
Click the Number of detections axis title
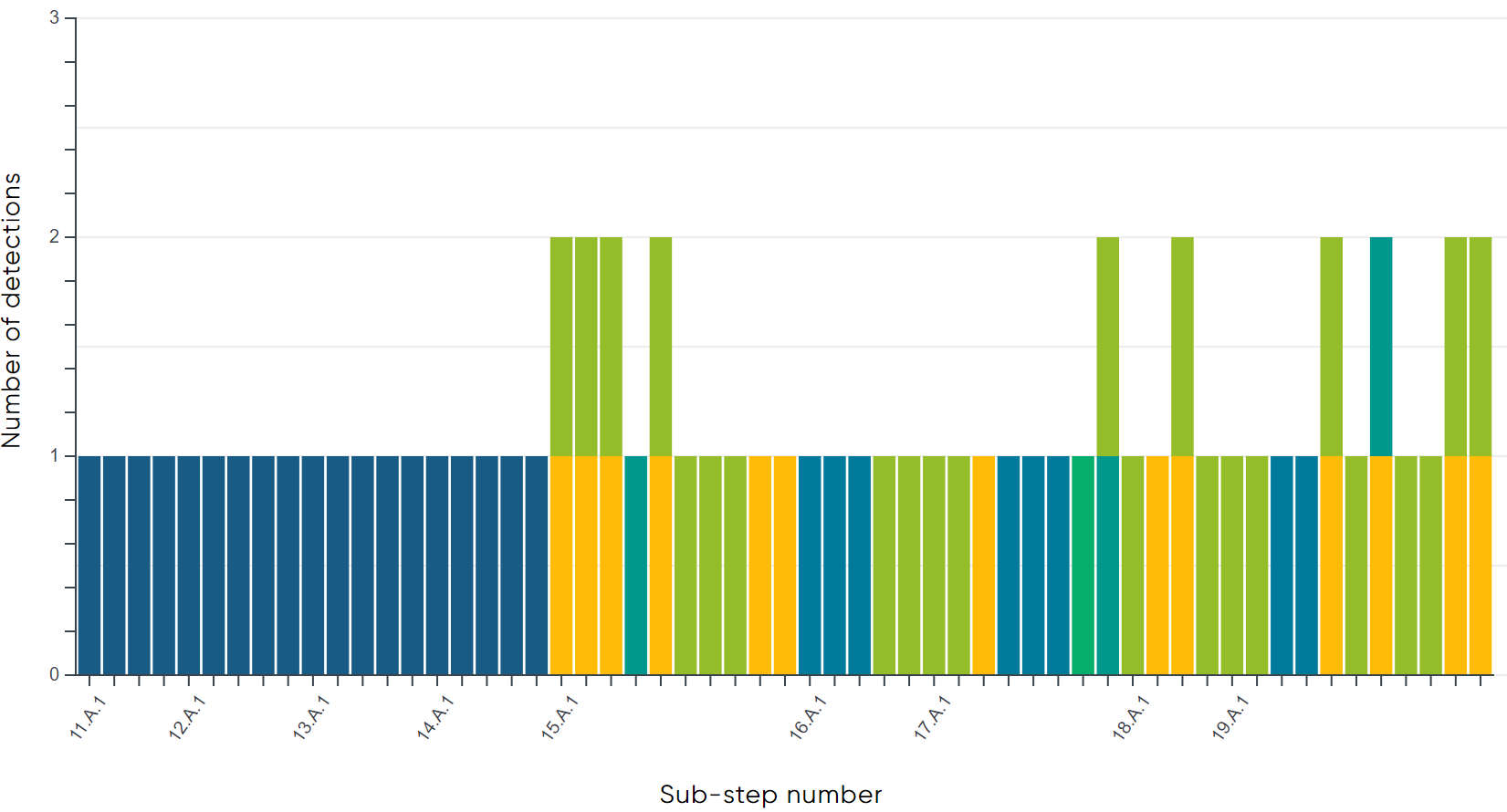point(12,310)
